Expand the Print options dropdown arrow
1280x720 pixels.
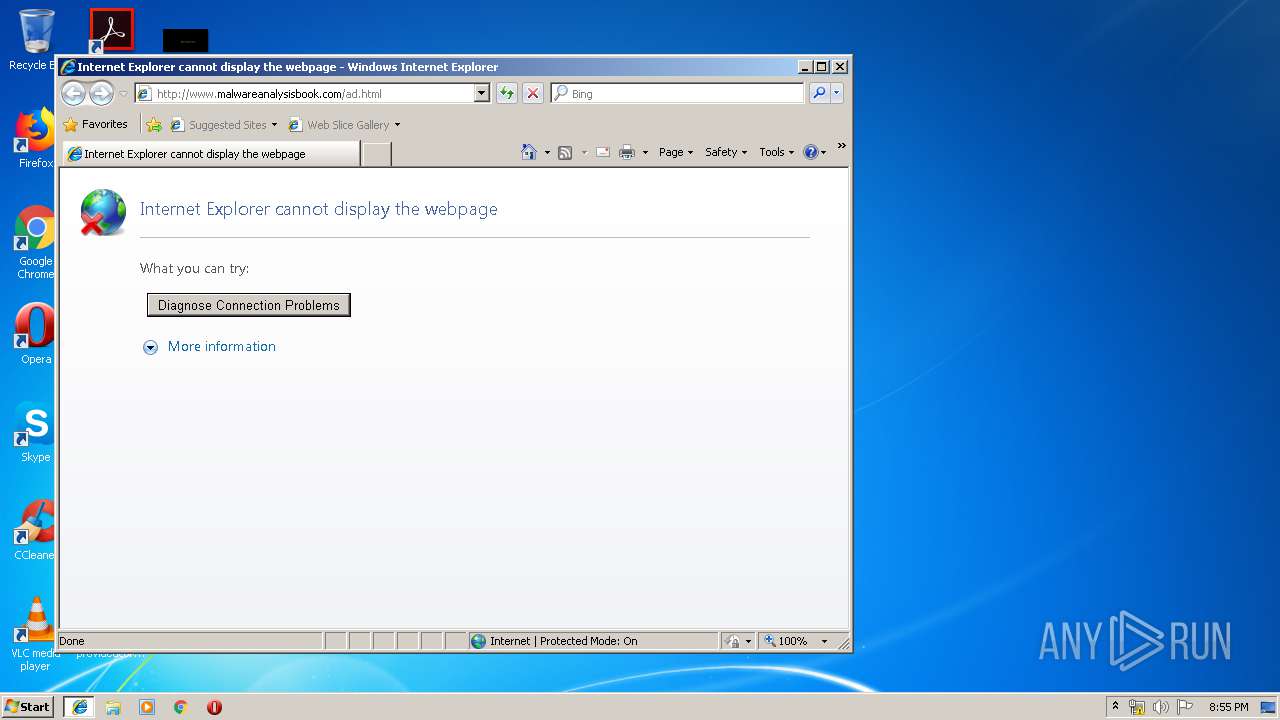[645, 152]
